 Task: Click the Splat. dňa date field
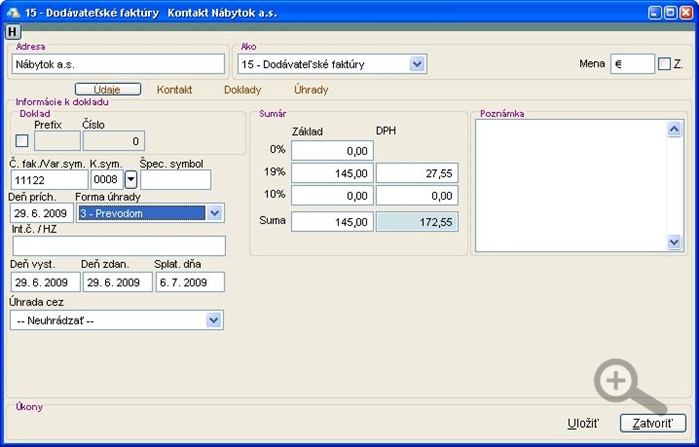tap(190, 282)
